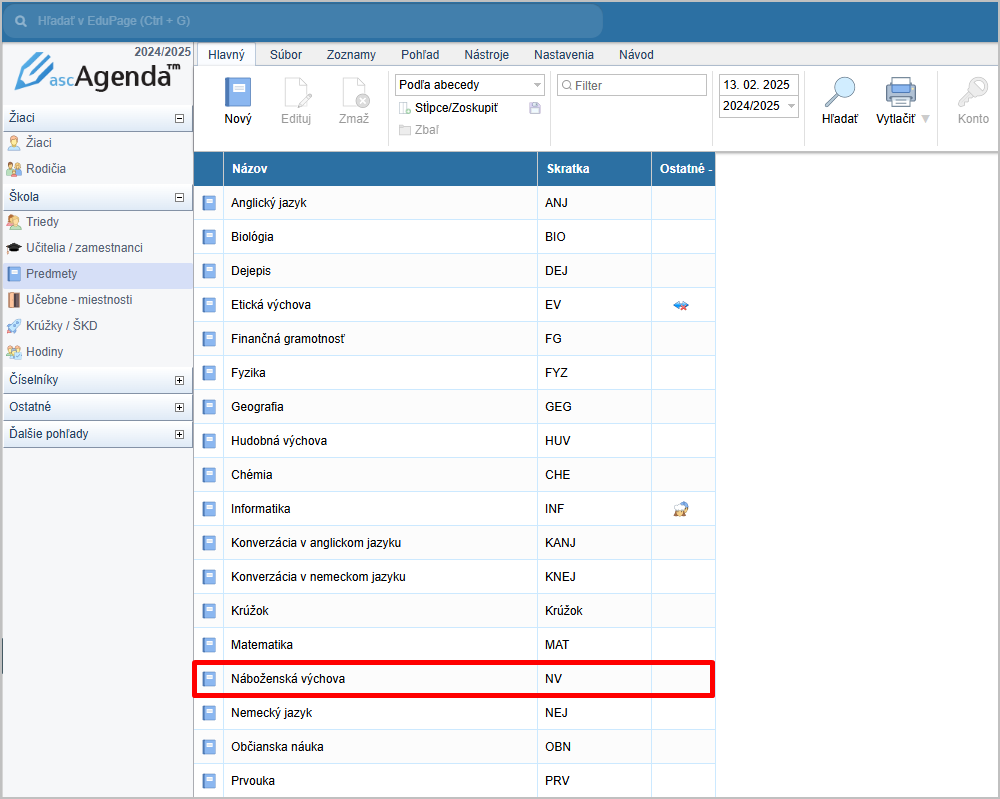This screenshot has width=1000, height=799.
Task: Click the 13. 02. 2025 date field
Action: click(x=758, y=85)
